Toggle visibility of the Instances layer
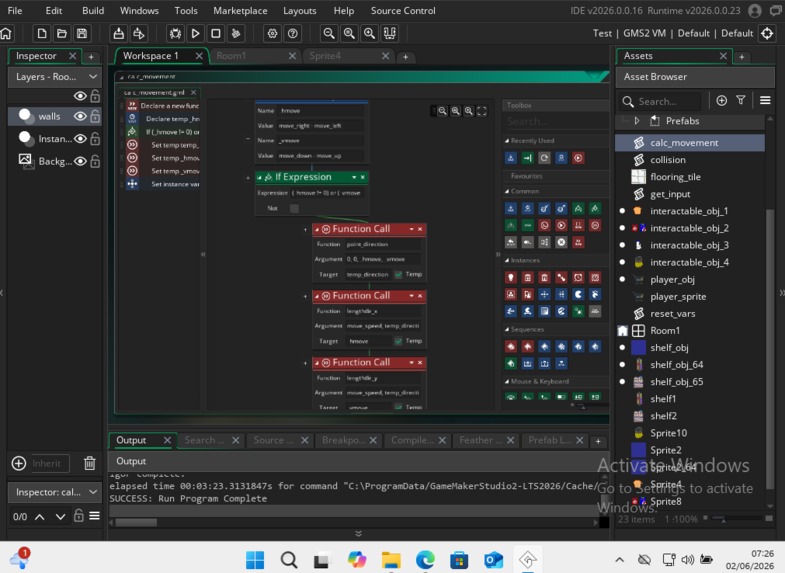Screen dimensions: 785x573 [x=80, y=139]
